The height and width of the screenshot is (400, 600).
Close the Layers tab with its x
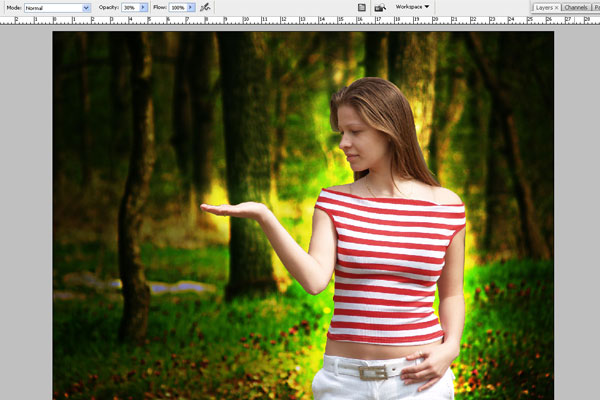click(556, 7)
